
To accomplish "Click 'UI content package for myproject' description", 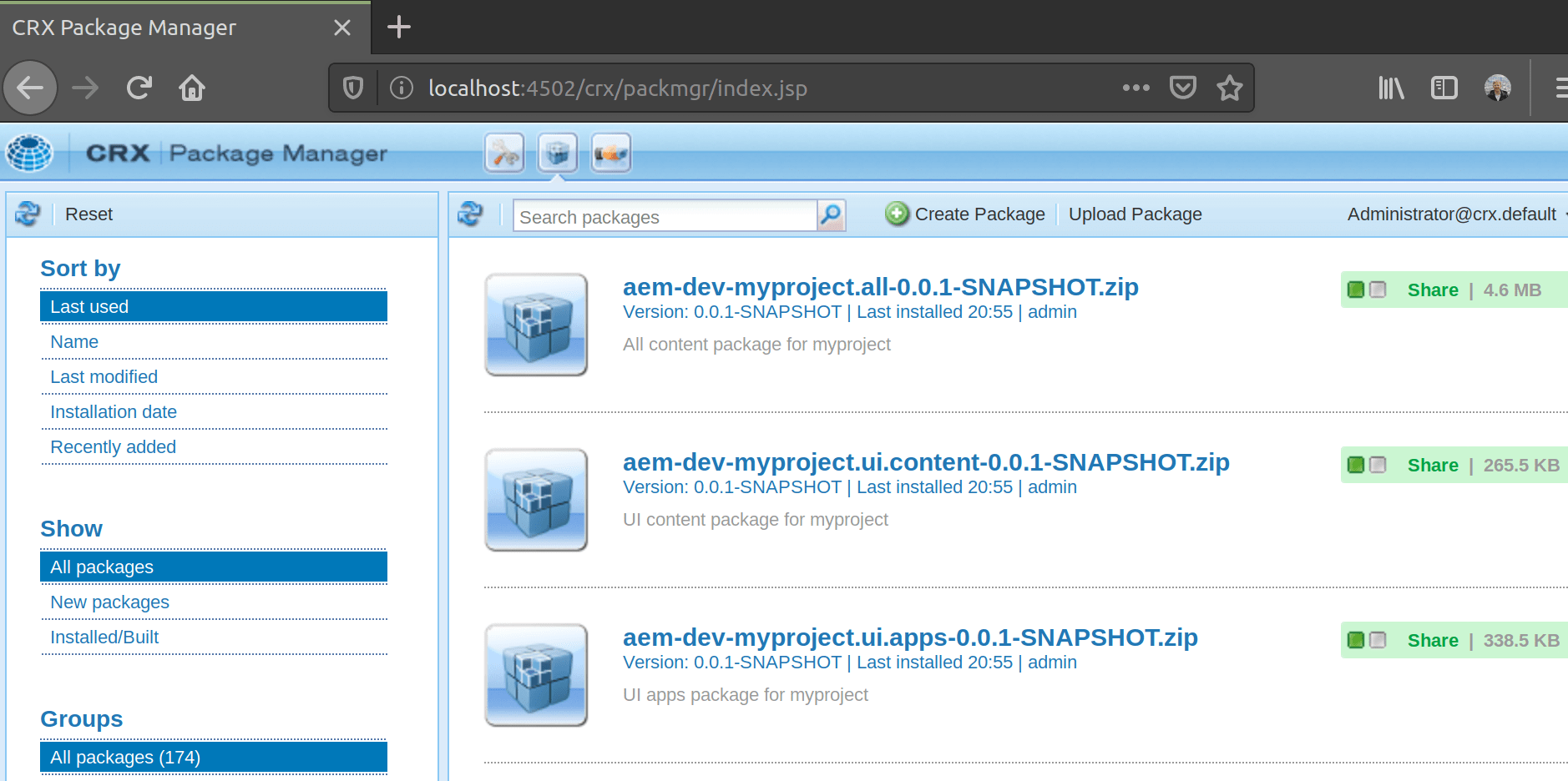I will pos(756,519).
